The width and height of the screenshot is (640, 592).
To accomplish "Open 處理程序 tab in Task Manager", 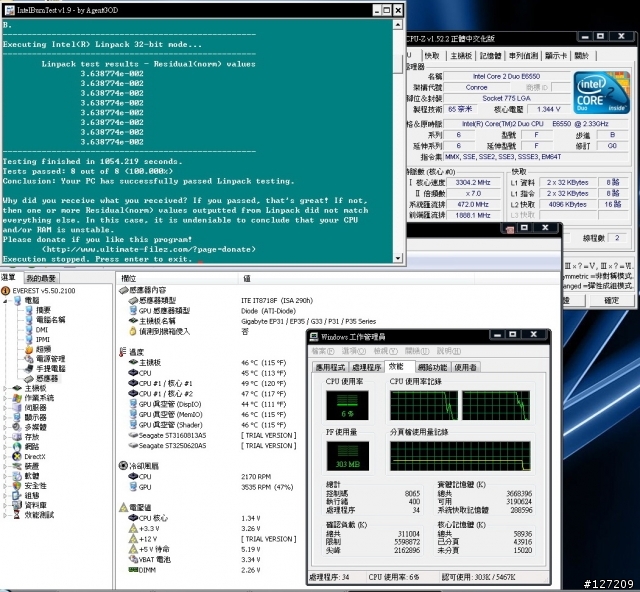I will click(x=366, y=367).
